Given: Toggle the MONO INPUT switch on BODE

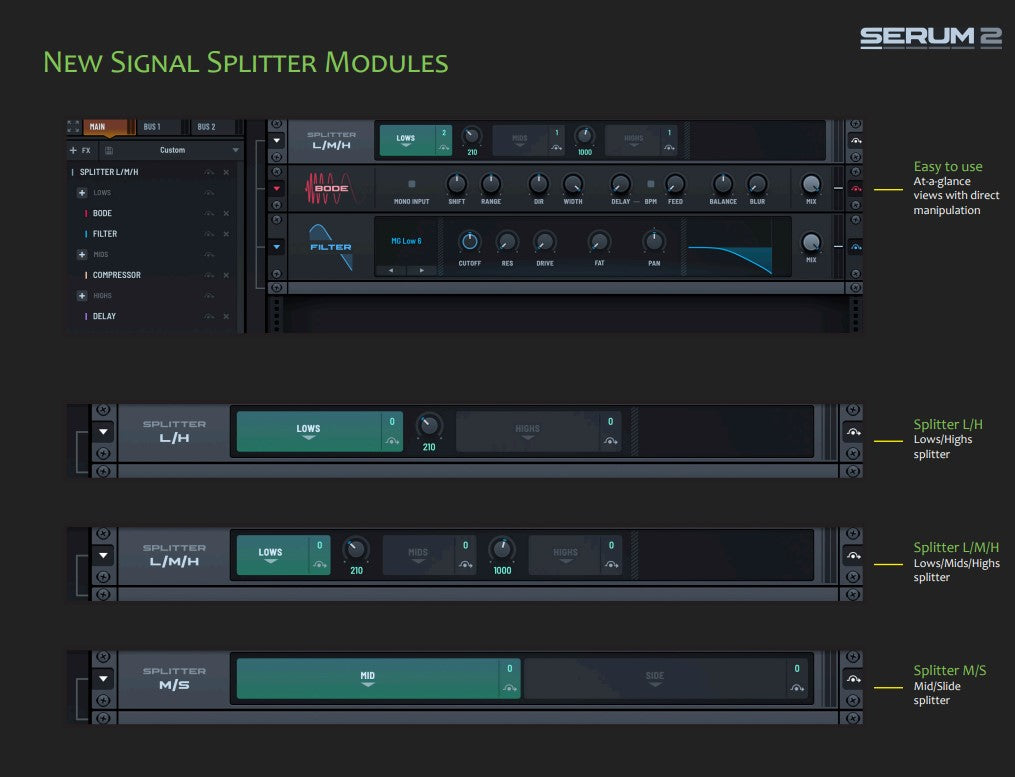Looking at the screenshot, I should coord(412,184).
